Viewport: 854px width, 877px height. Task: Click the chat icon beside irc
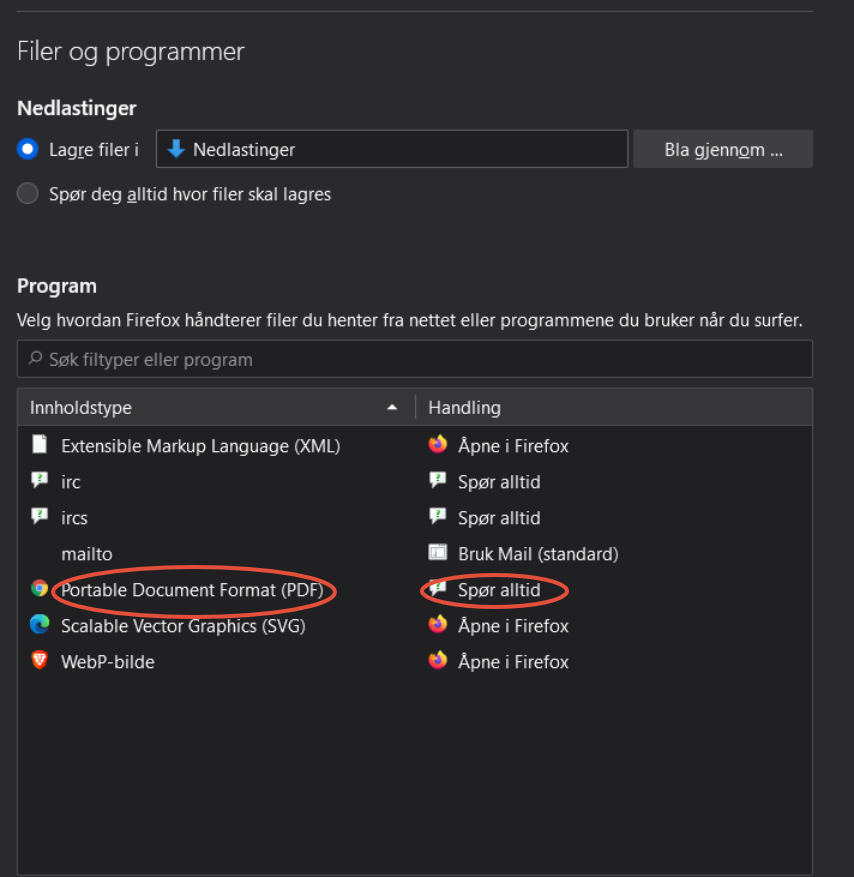coord(40,481)
